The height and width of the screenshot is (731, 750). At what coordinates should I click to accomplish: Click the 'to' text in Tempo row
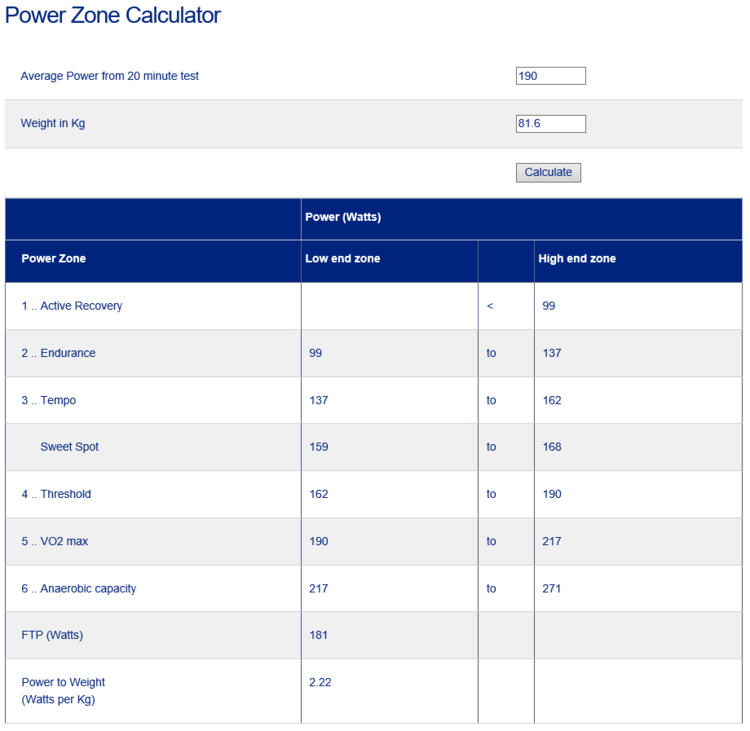click(x=491, y=400)
